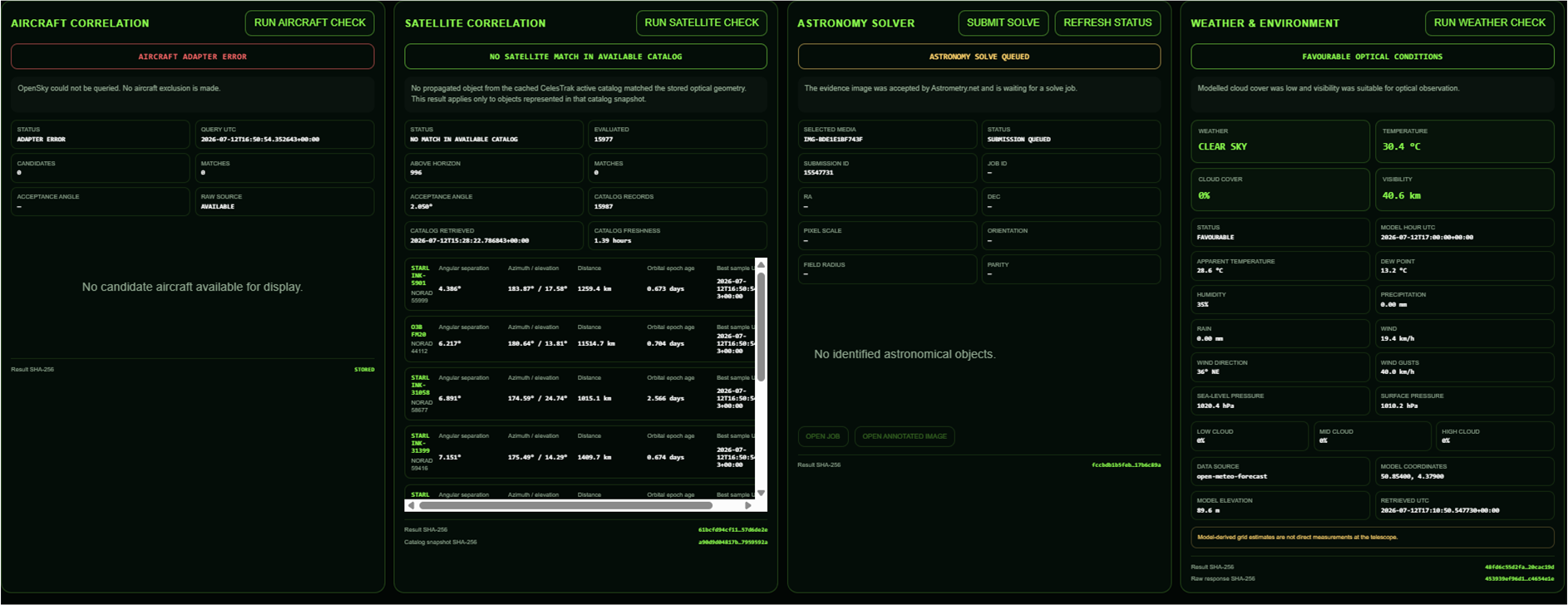Click WIND DIRECTION 36° NE value

[1208, 372]
